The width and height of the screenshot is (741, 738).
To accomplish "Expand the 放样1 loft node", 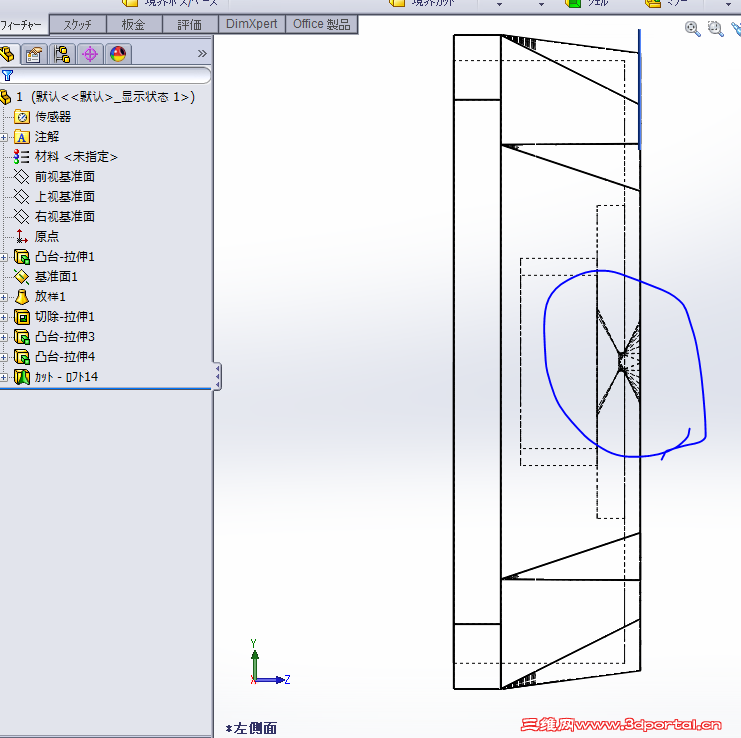I will point(4,297).
